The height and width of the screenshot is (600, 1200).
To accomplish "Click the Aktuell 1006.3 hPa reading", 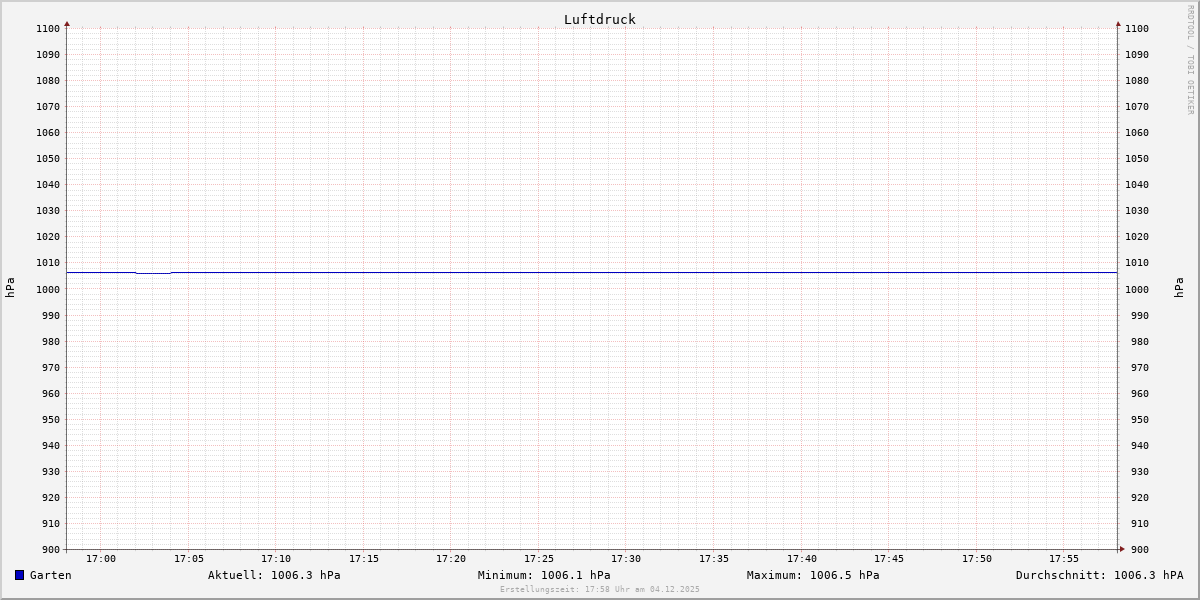I will [x=274, y=575].
